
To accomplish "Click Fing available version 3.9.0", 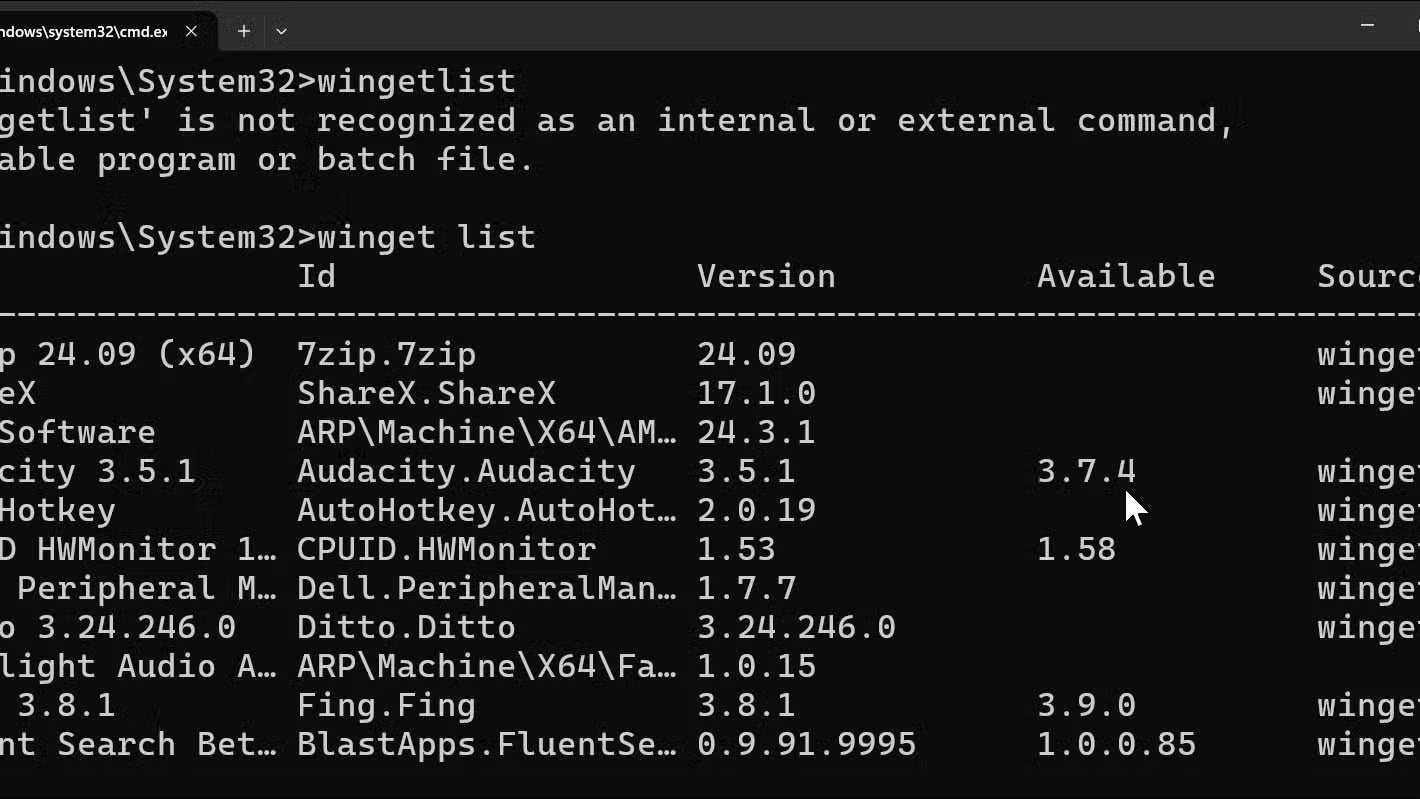I will 1086,705.
